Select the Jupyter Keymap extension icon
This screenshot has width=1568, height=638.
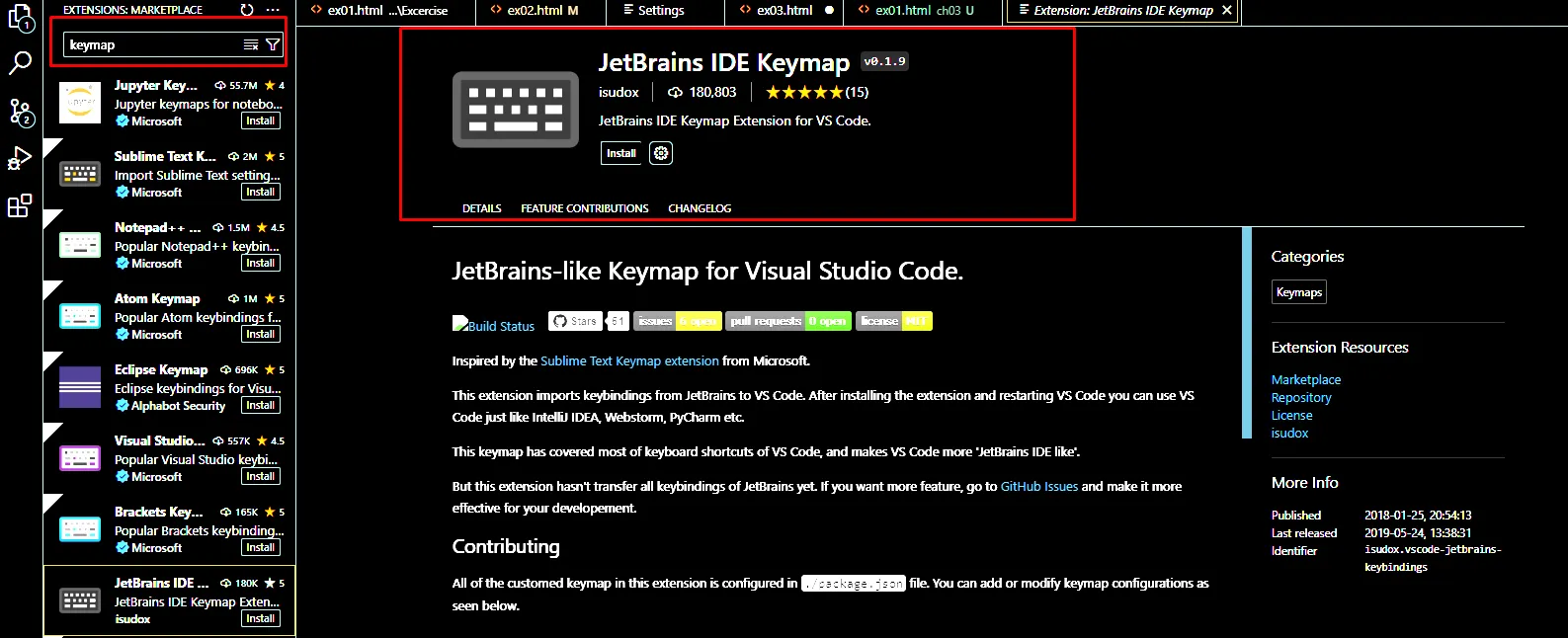click(x=80, y=103)
